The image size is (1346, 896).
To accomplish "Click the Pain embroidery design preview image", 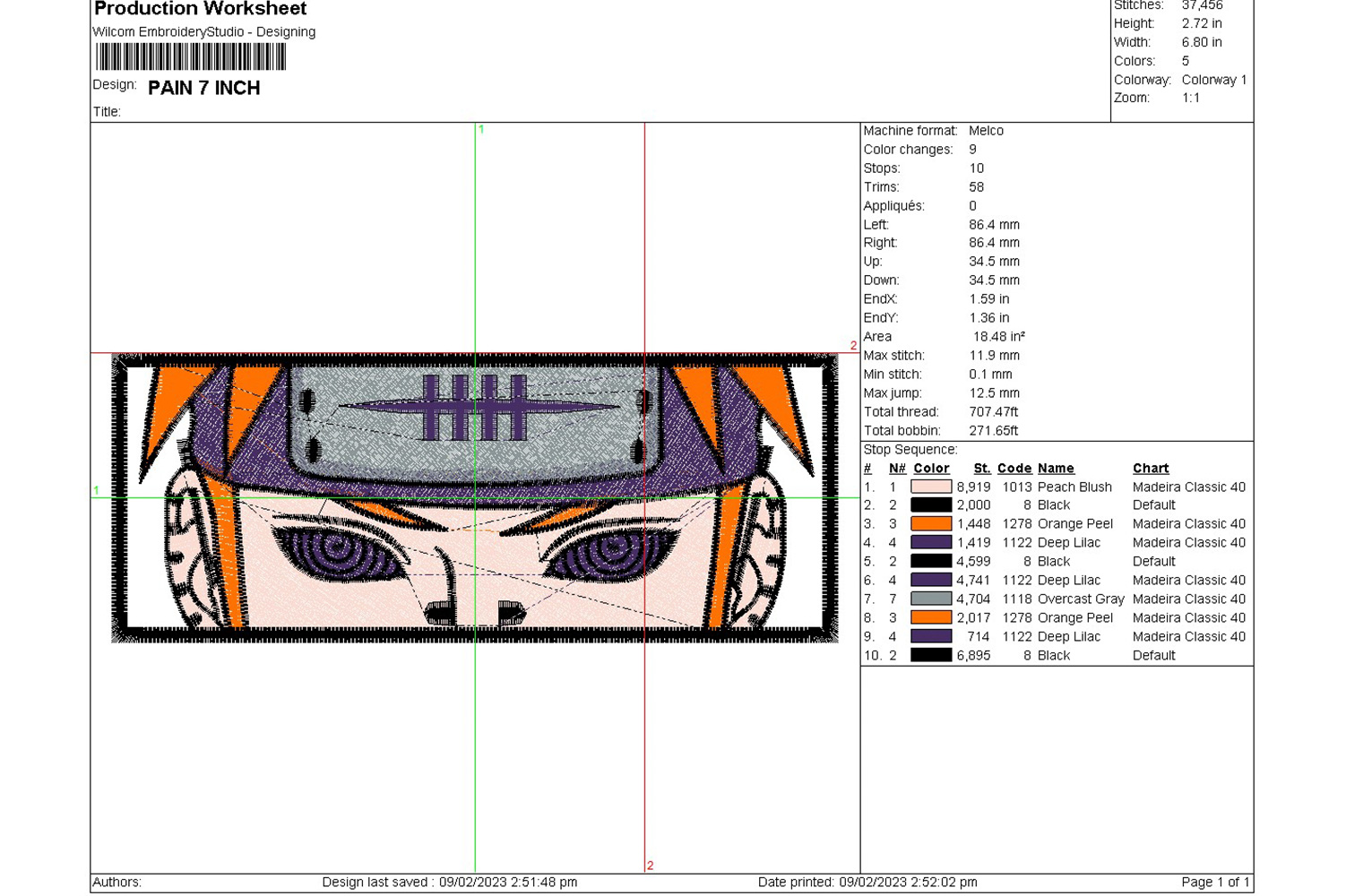I will (475, 498).
